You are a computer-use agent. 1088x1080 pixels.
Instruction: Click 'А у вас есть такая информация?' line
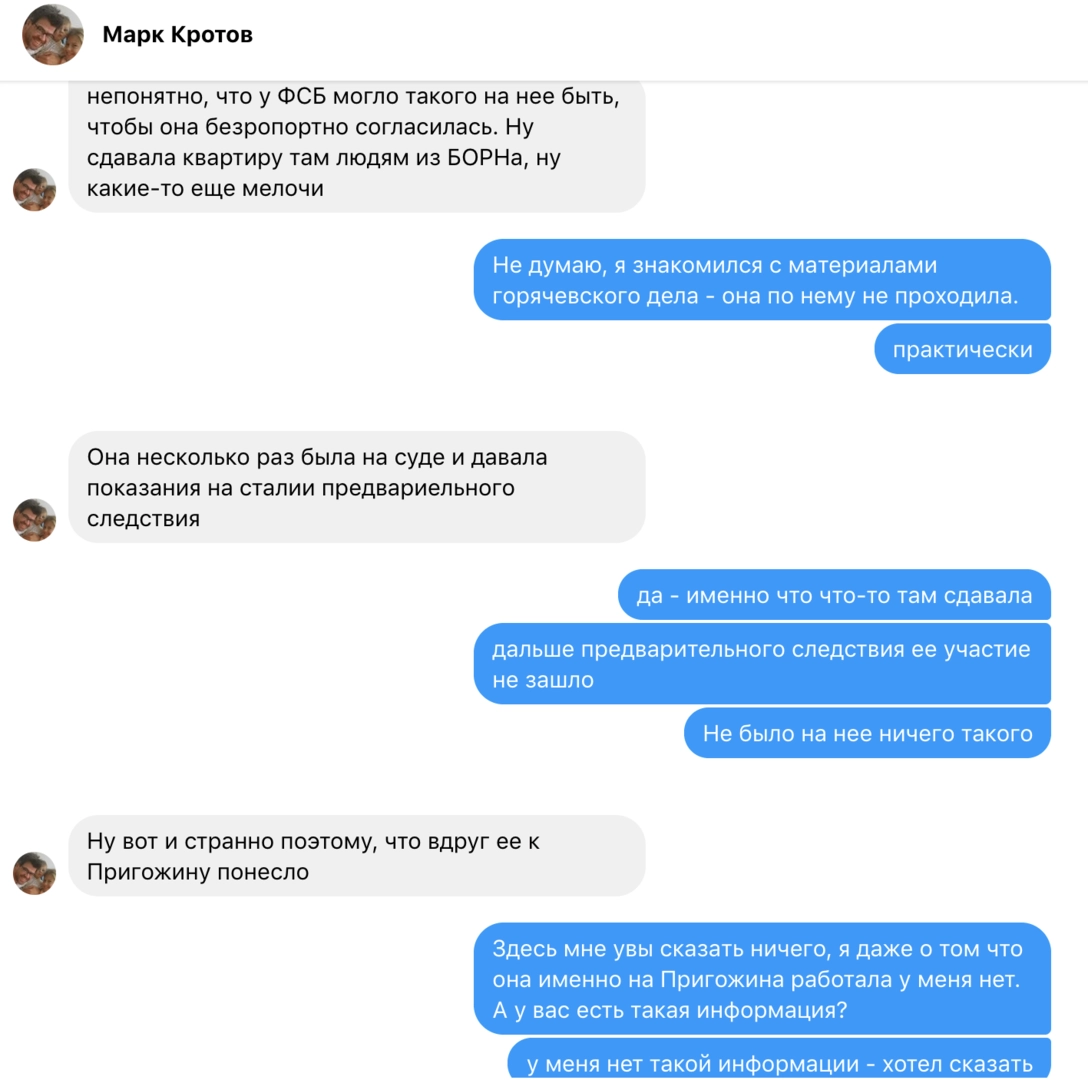(x=670, y=1010)
